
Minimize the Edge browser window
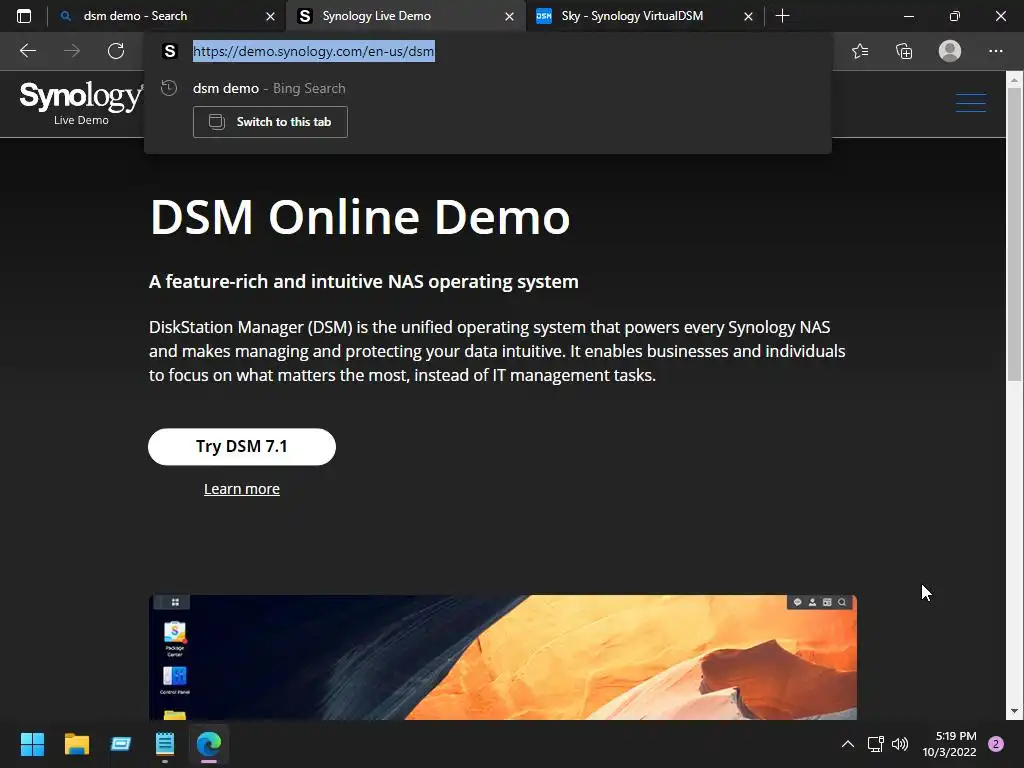click(x=908, y=16)
